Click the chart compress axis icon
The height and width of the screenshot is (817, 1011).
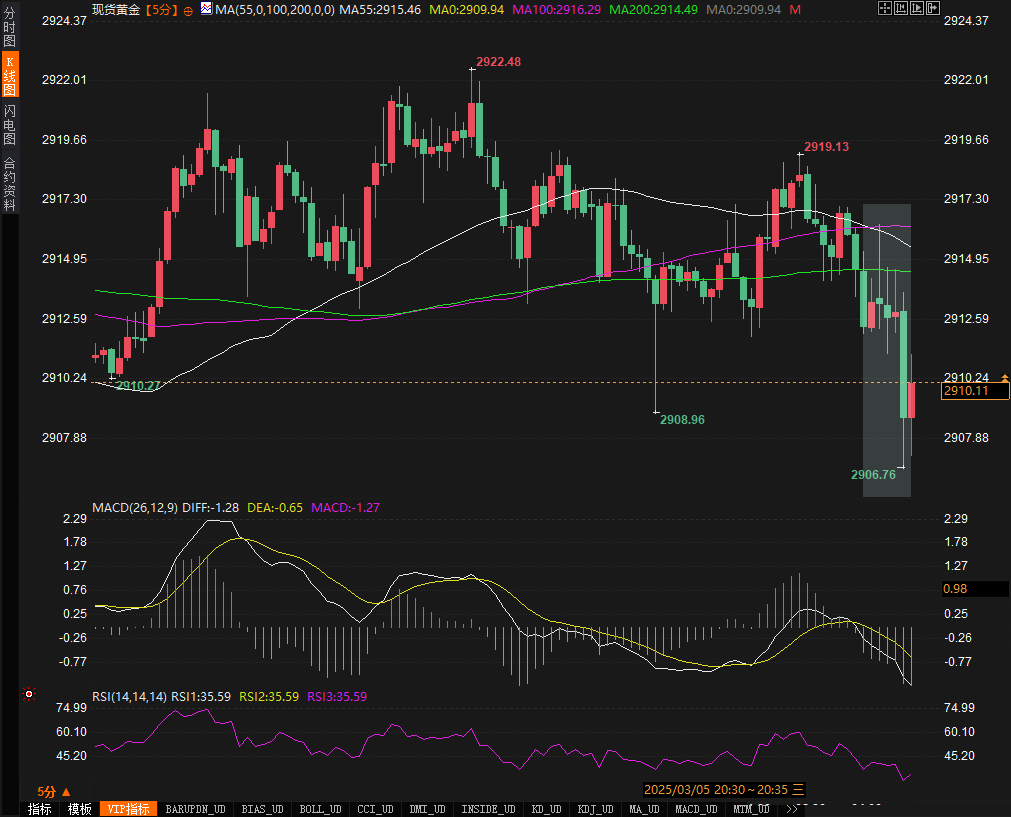[x=901, y=8]
